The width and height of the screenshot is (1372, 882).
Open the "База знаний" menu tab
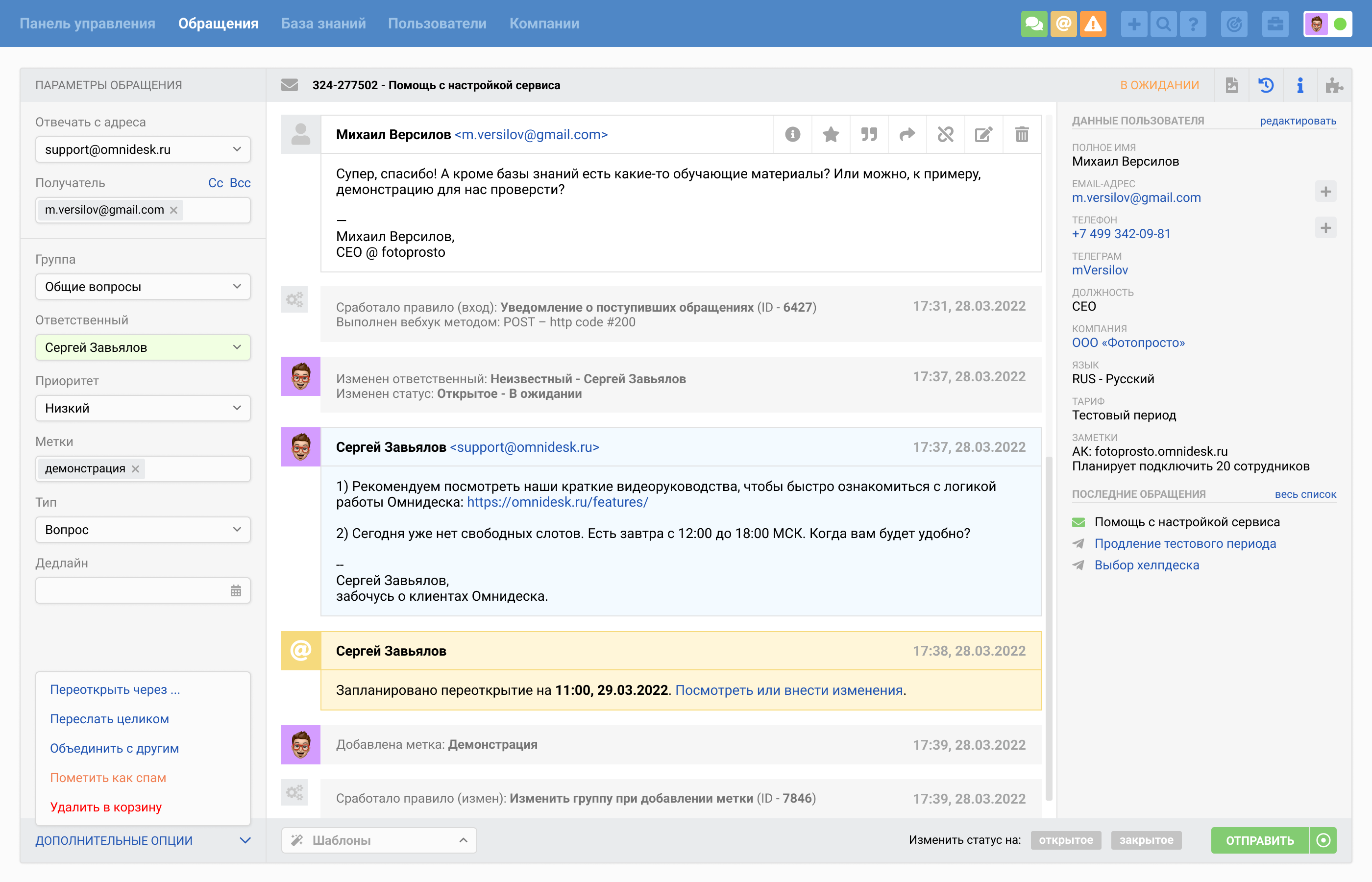(x=323, y=24)
